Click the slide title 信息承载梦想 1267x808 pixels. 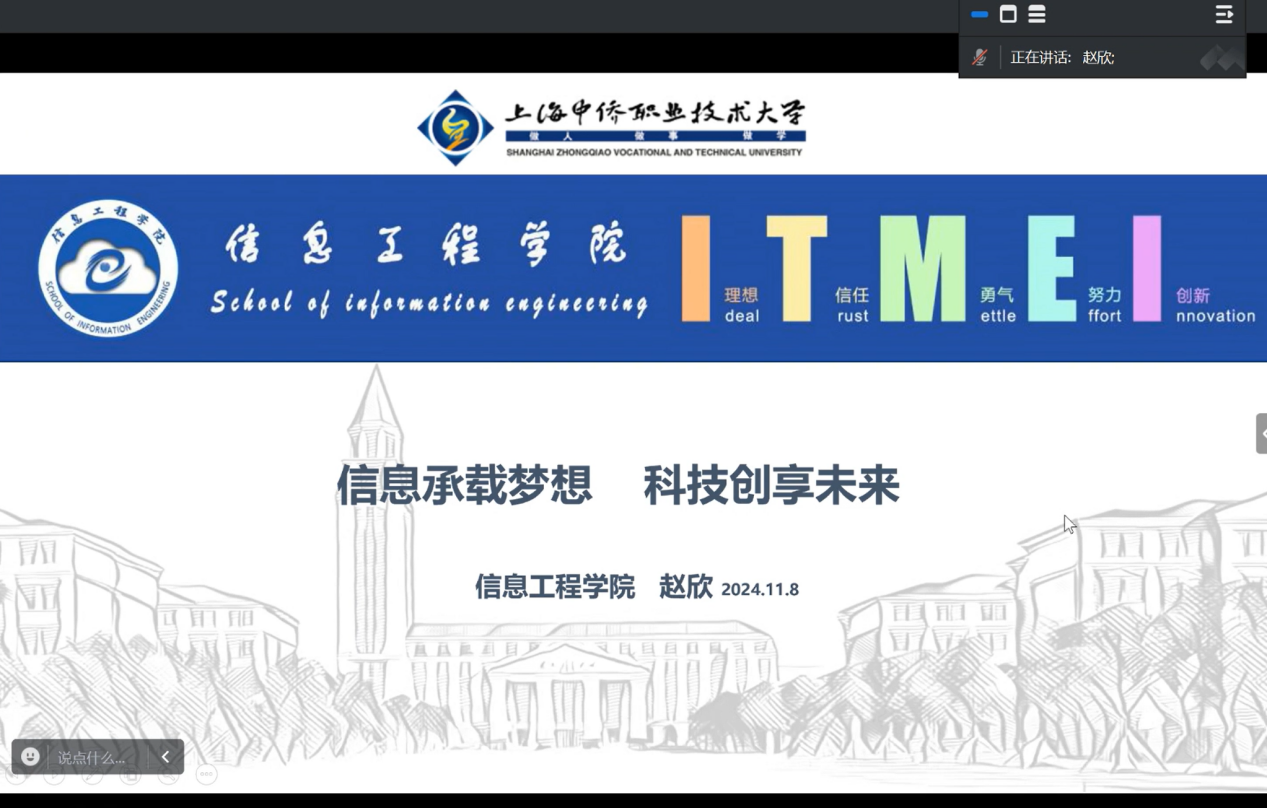464,485
